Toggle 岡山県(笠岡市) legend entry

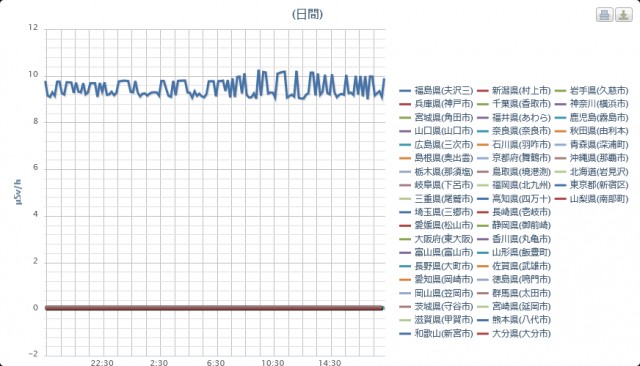coord(436,293)
